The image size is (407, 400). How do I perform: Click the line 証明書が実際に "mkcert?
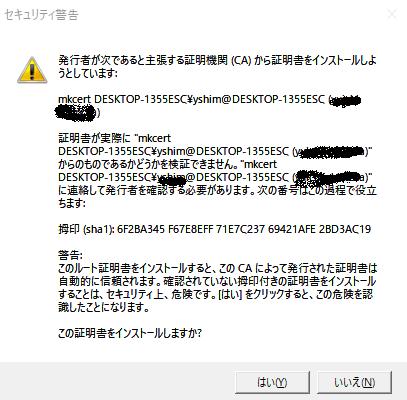click(115, 138)
